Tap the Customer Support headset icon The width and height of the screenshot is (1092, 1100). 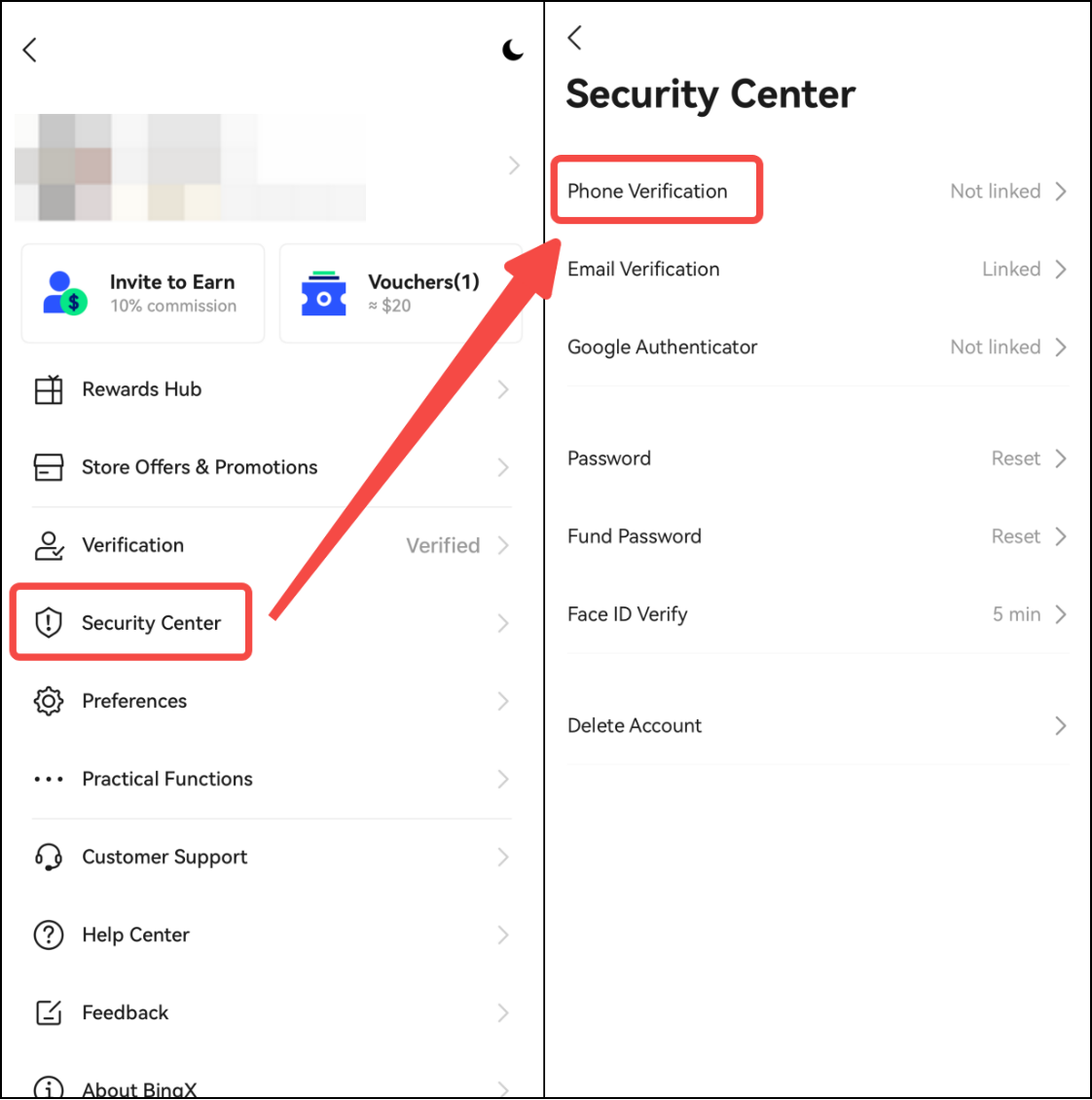pos(49,857)
